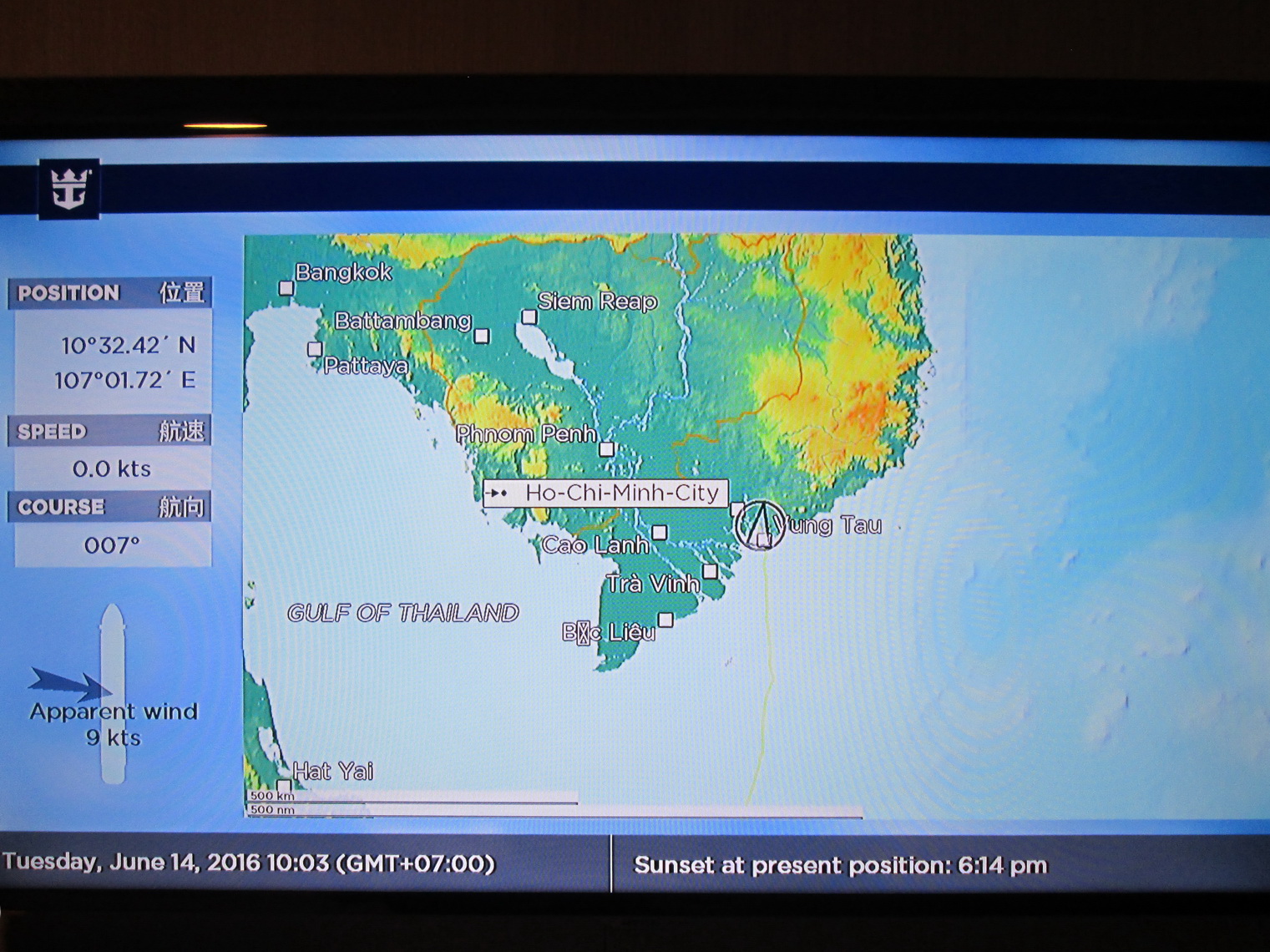Click the Trà Vinh city marker
This screenshot has width=1270, height=952.
(x=710, y=571)
